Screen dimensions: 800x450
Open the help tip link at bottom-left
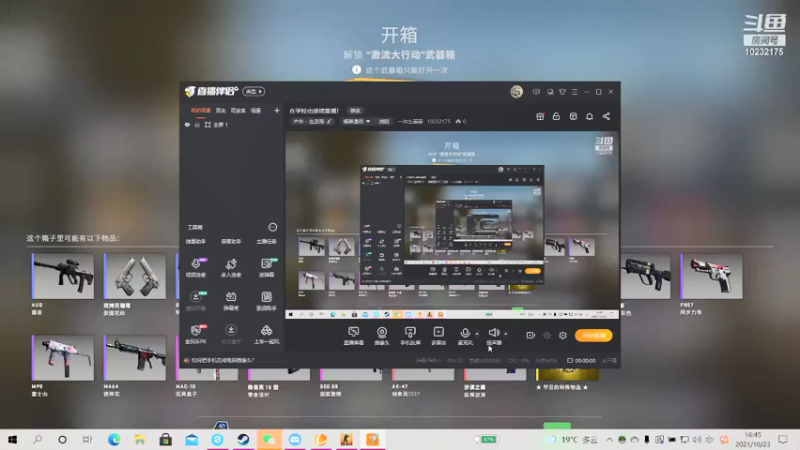click(222, 360)
